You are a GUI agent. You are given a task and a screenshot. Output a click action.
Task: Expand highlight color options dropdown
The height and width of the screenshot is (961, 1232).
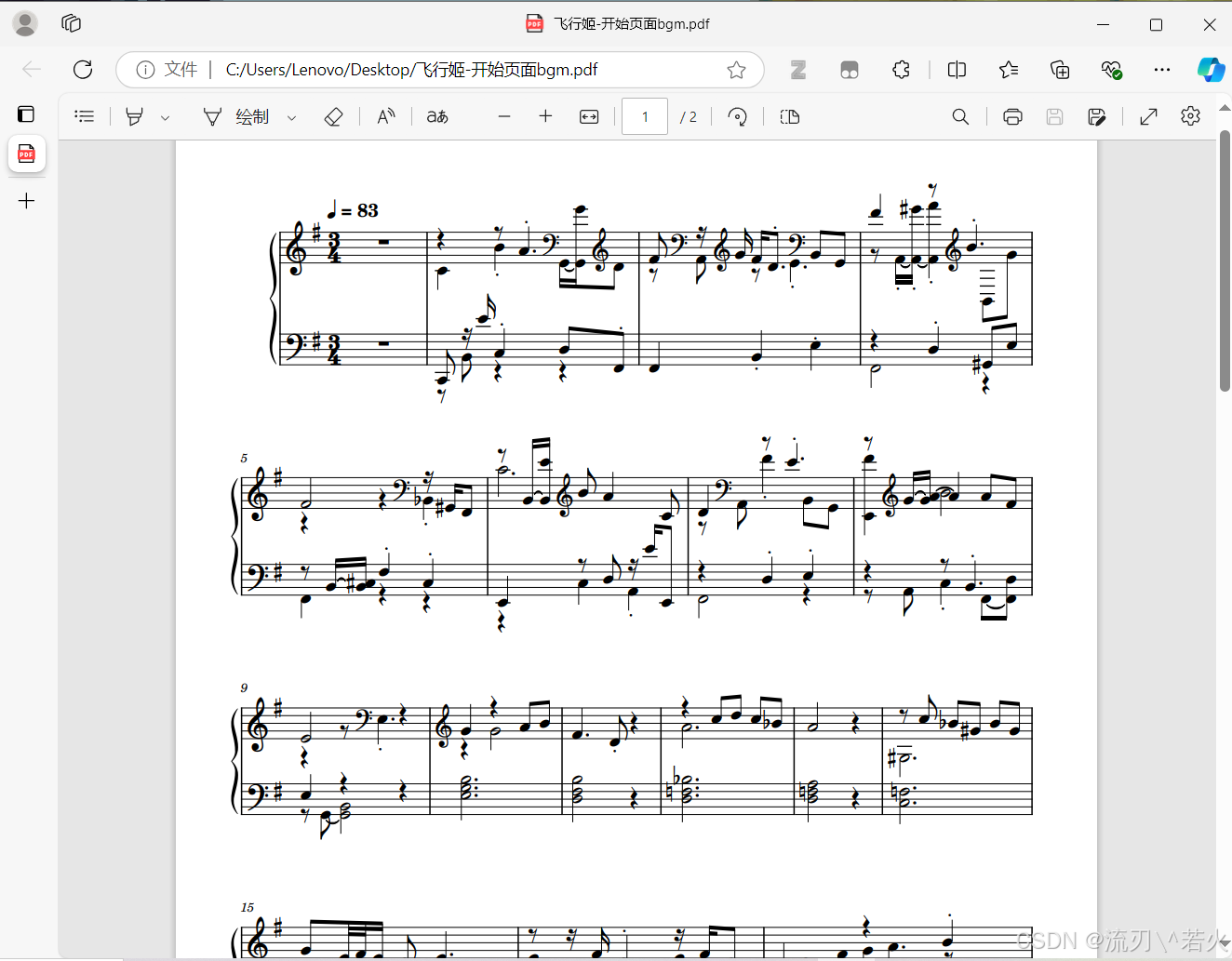tap(165, 117)
